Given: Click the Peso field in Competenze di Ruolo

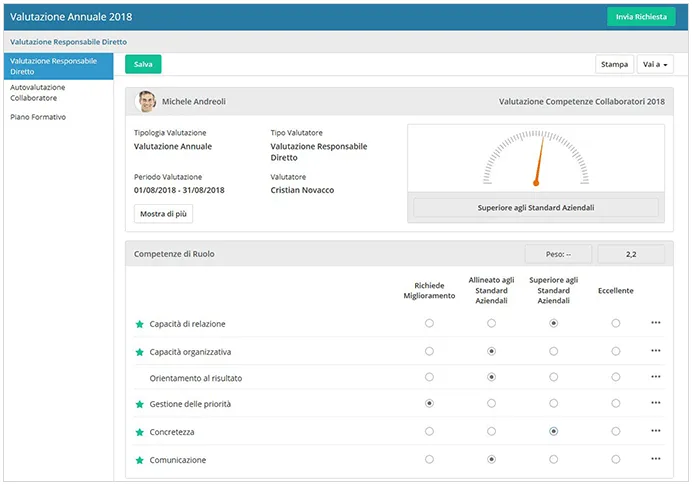Looking at the screenshot, I should click(x=558, y=254).
